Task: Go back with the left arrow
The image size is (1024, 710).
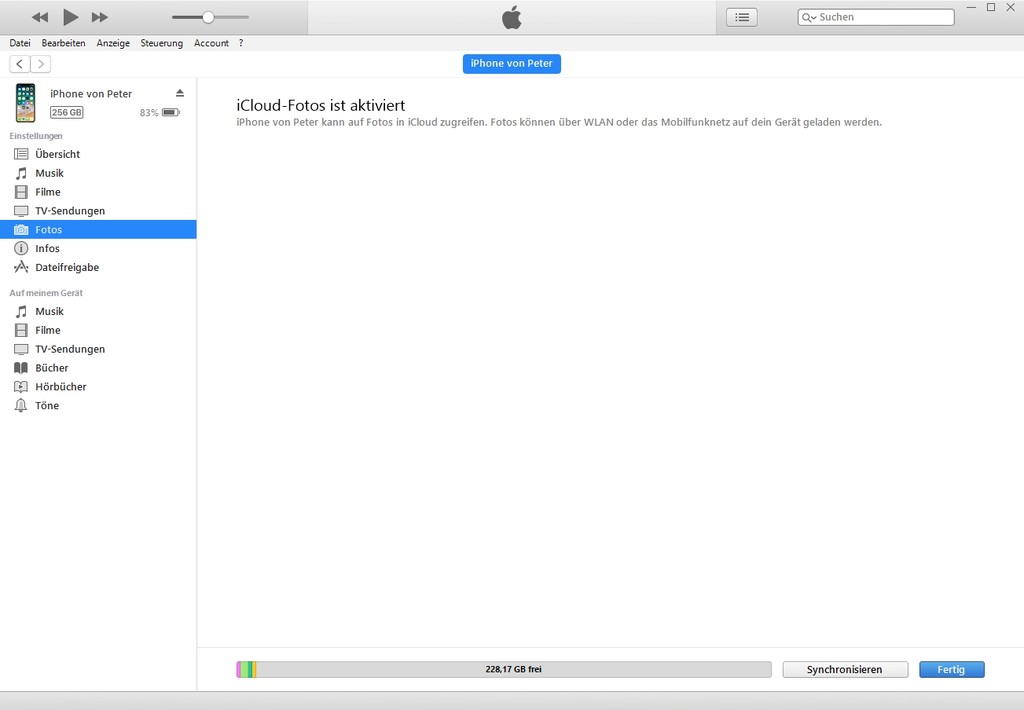Action: [x=20, y=63]
